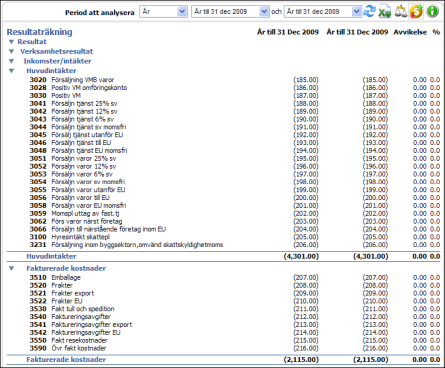Open the green information icon

point(432,12)
